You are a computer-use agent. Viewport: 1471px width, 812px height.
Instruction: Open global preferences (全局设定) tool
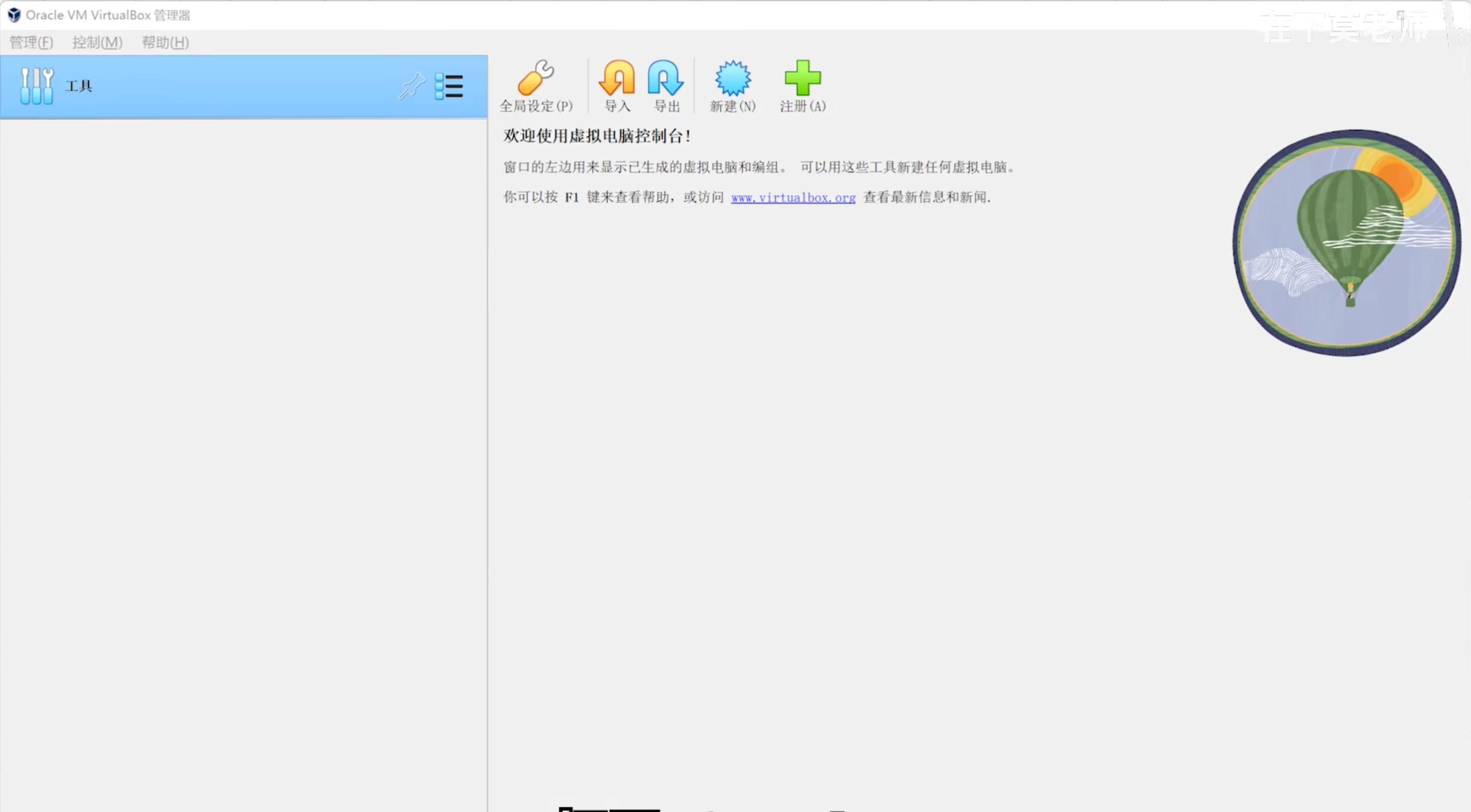tap(535, 84)
